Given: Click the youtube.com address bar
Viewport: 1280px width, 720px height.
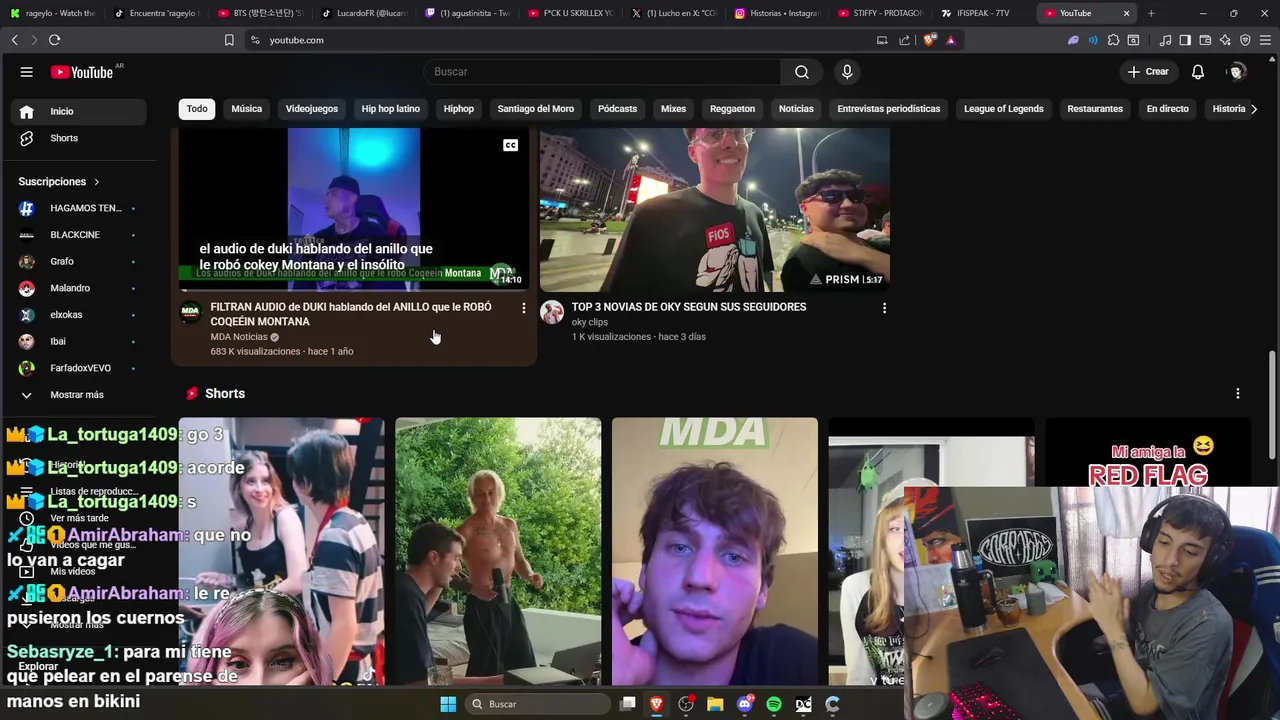Looking at the screenshot, I should 560,40.
